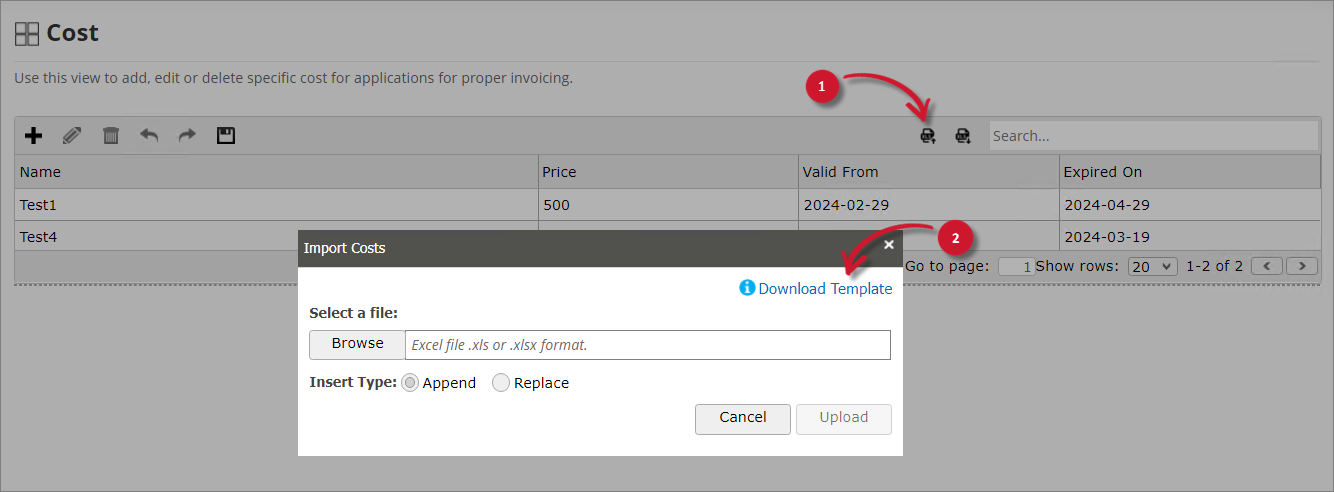The width and height of the screenshot is (1334, 492).
Task: Go to the next page arrow
Action: coord(1301,266)
